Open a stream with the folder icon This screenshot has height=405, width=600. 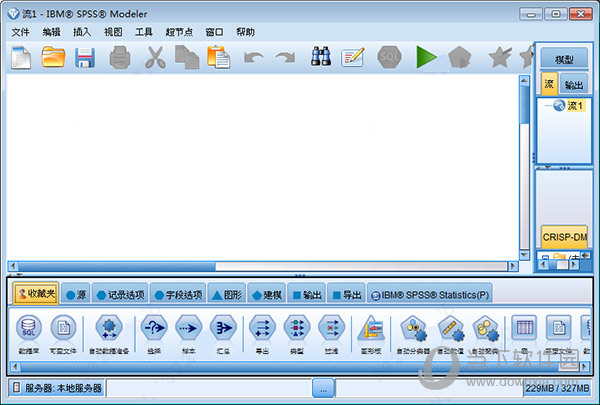53,57
